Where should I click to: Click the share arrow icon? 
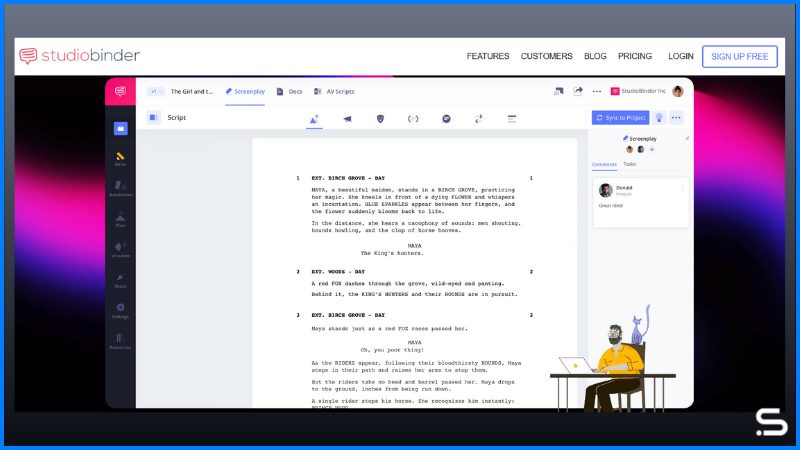coord(578,91)
